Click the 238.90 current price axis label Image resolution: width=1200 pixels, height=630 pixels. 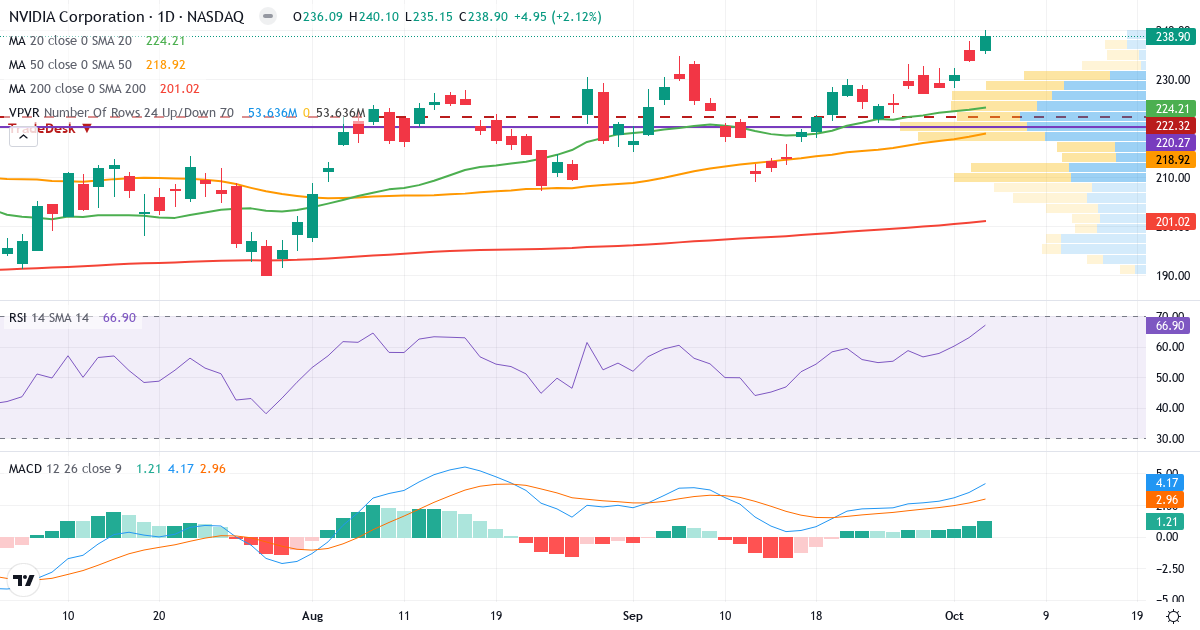[x=1171, y=36]
